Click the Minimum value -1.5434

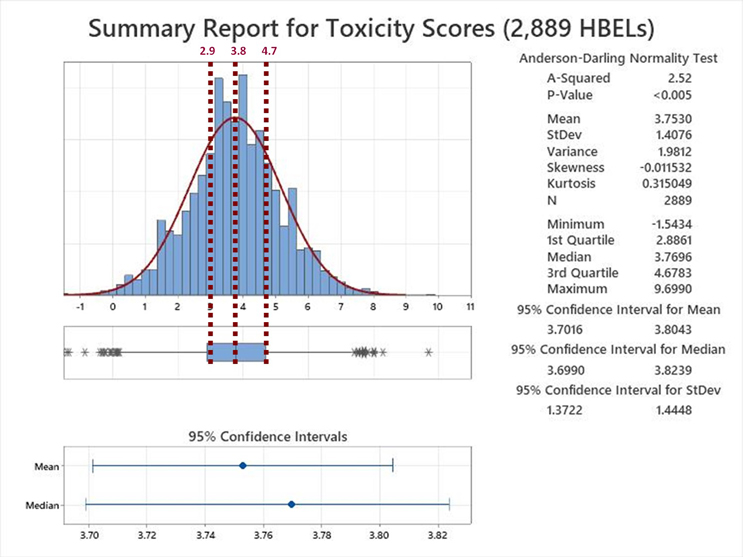click(x=671, y=224)
